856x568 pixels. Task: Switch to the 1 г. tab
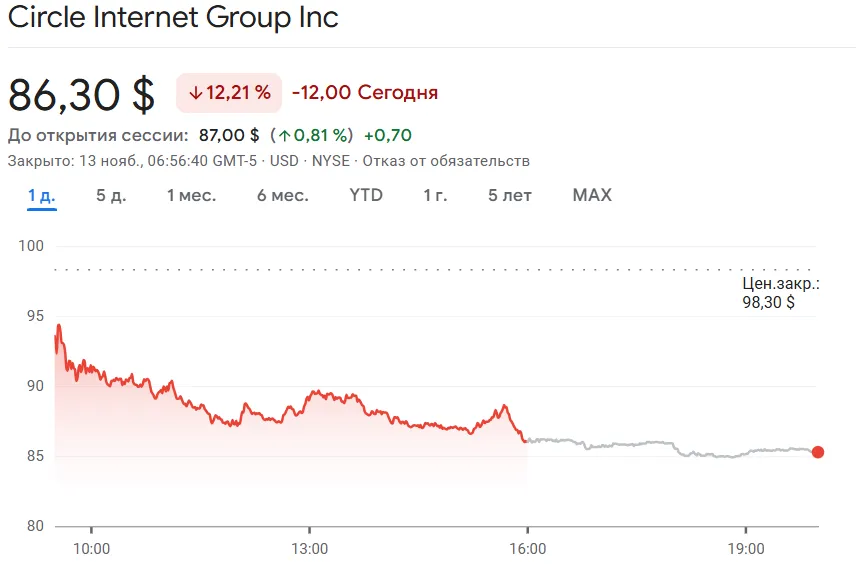435,195
